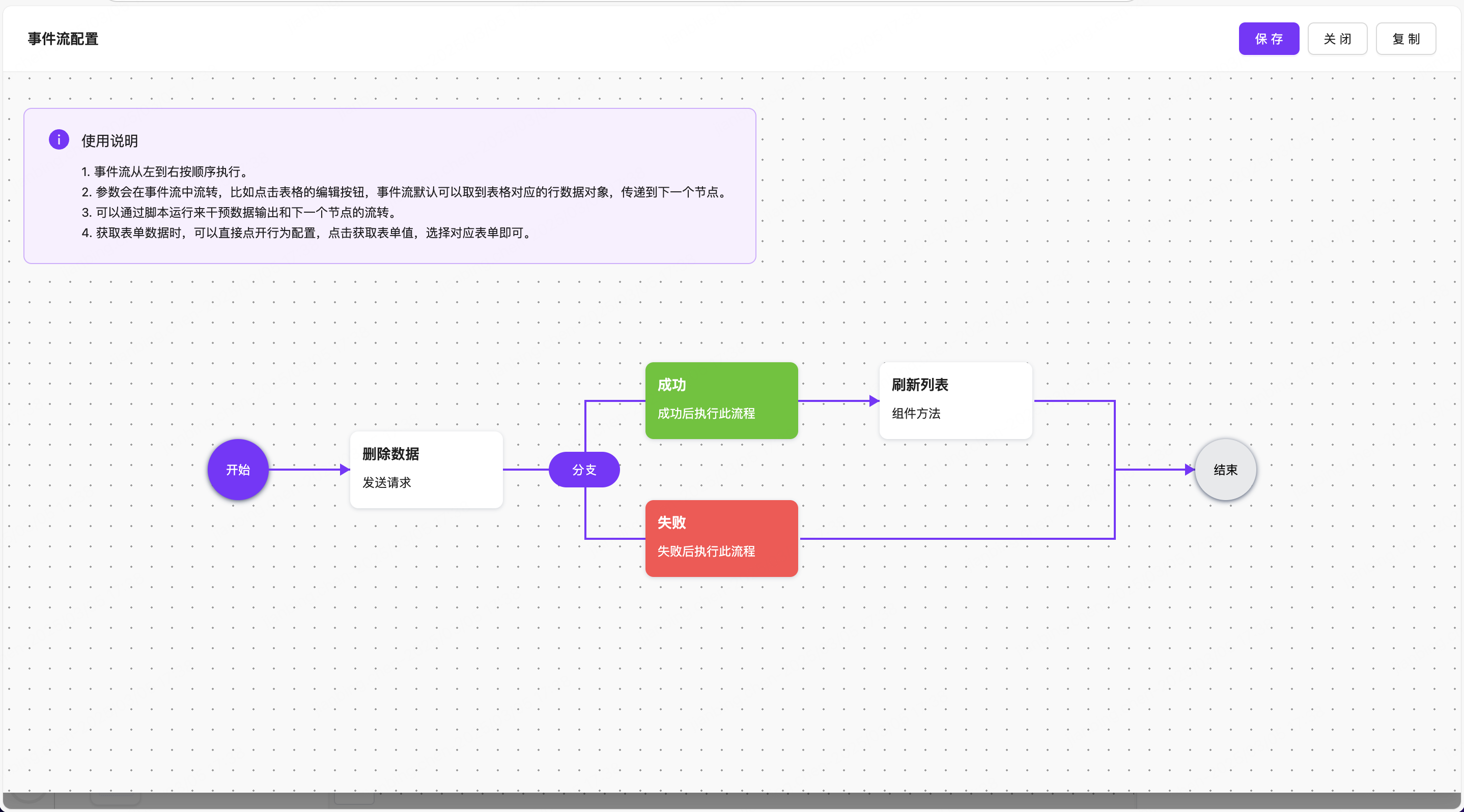Viewport: 1464px width, 812px height.
Task: Click the 成功后执行此流程 description text
Action: 707,414
